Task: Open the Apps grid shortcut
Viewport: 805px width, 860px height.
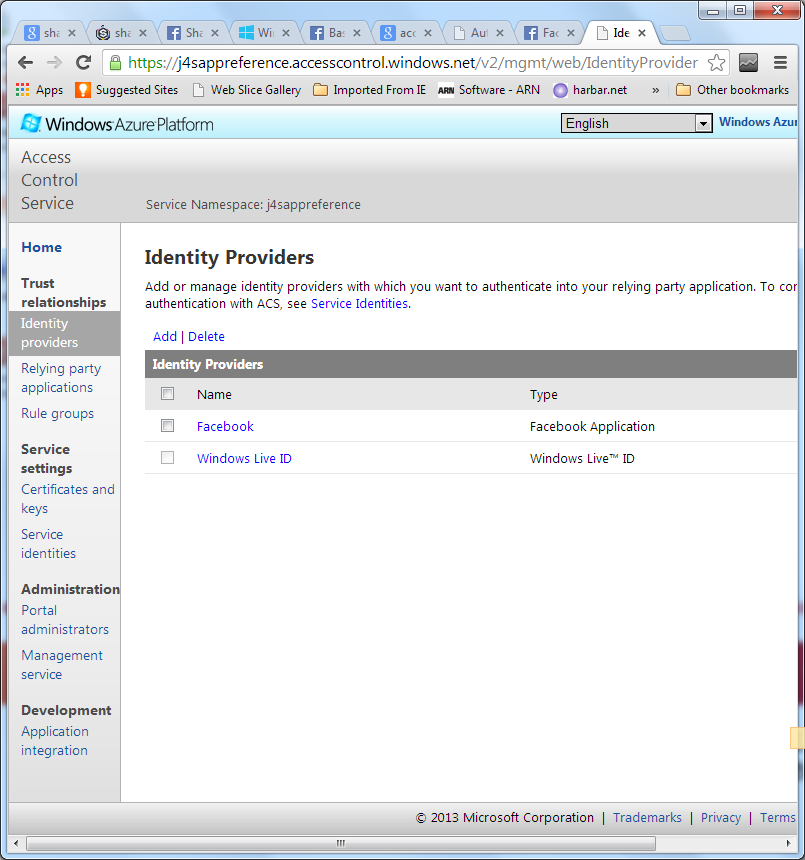Action: click(x=39, y=90)
